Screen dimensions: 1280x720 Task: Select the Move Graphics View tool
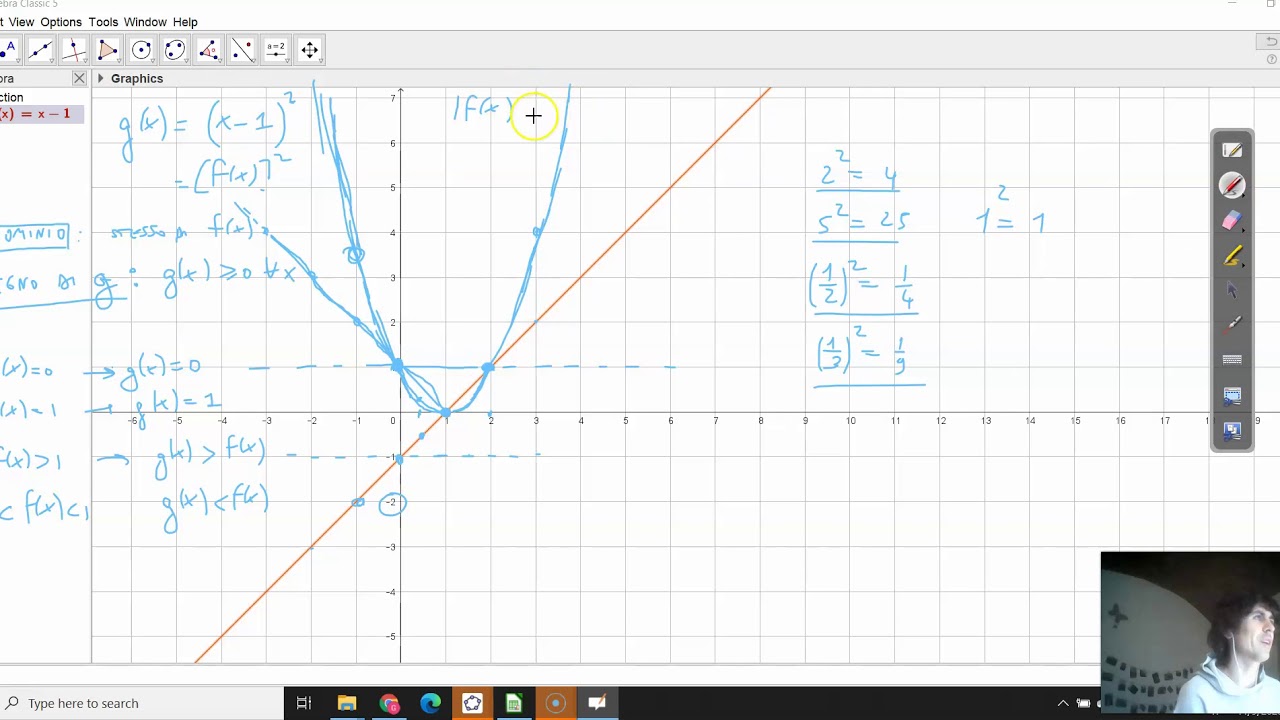coord(310,49)
